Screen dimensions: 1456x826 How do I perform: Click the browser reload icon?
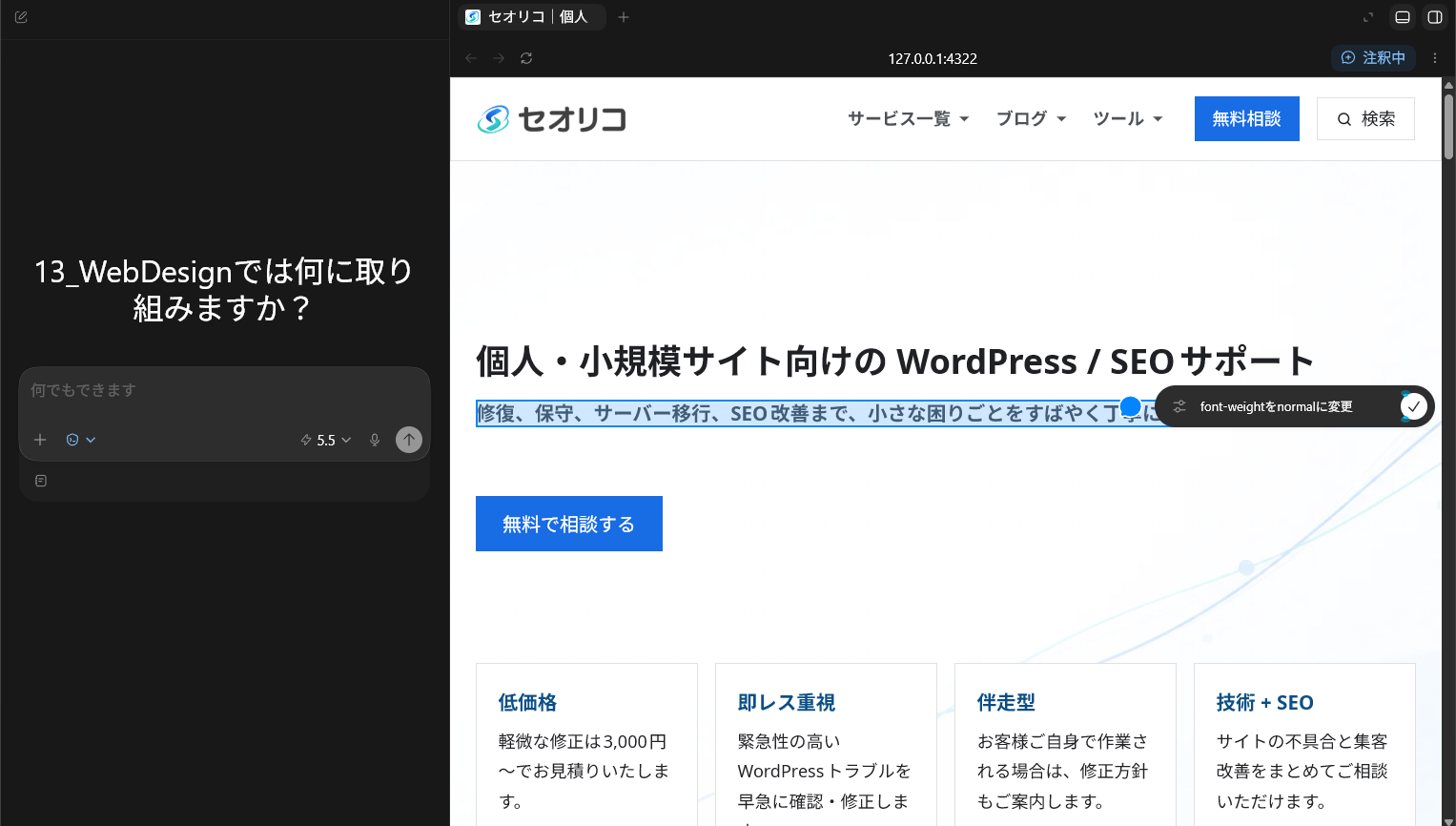point(526,58)
